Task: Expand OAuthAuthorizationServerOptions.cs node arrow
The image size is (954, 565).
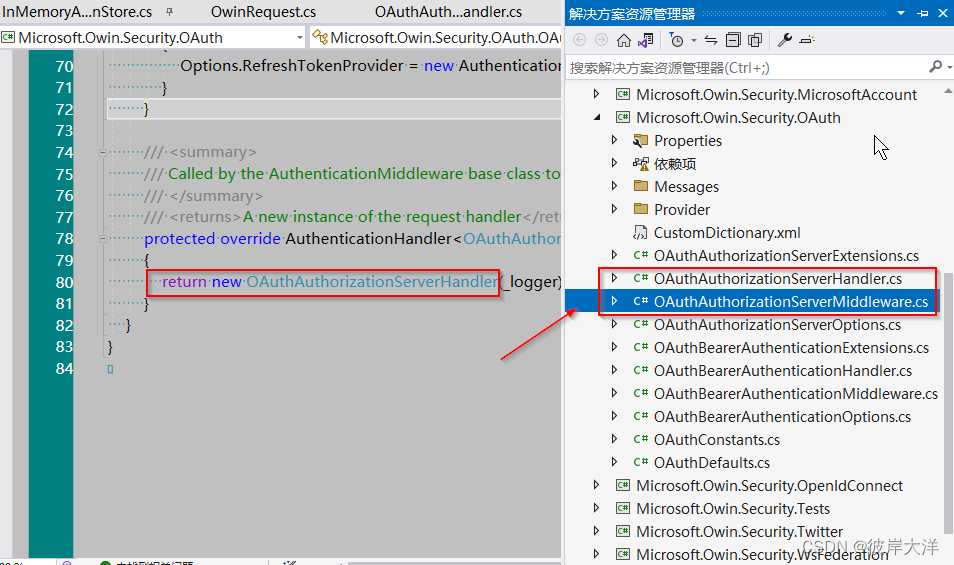Action: (x=615, y=324)
